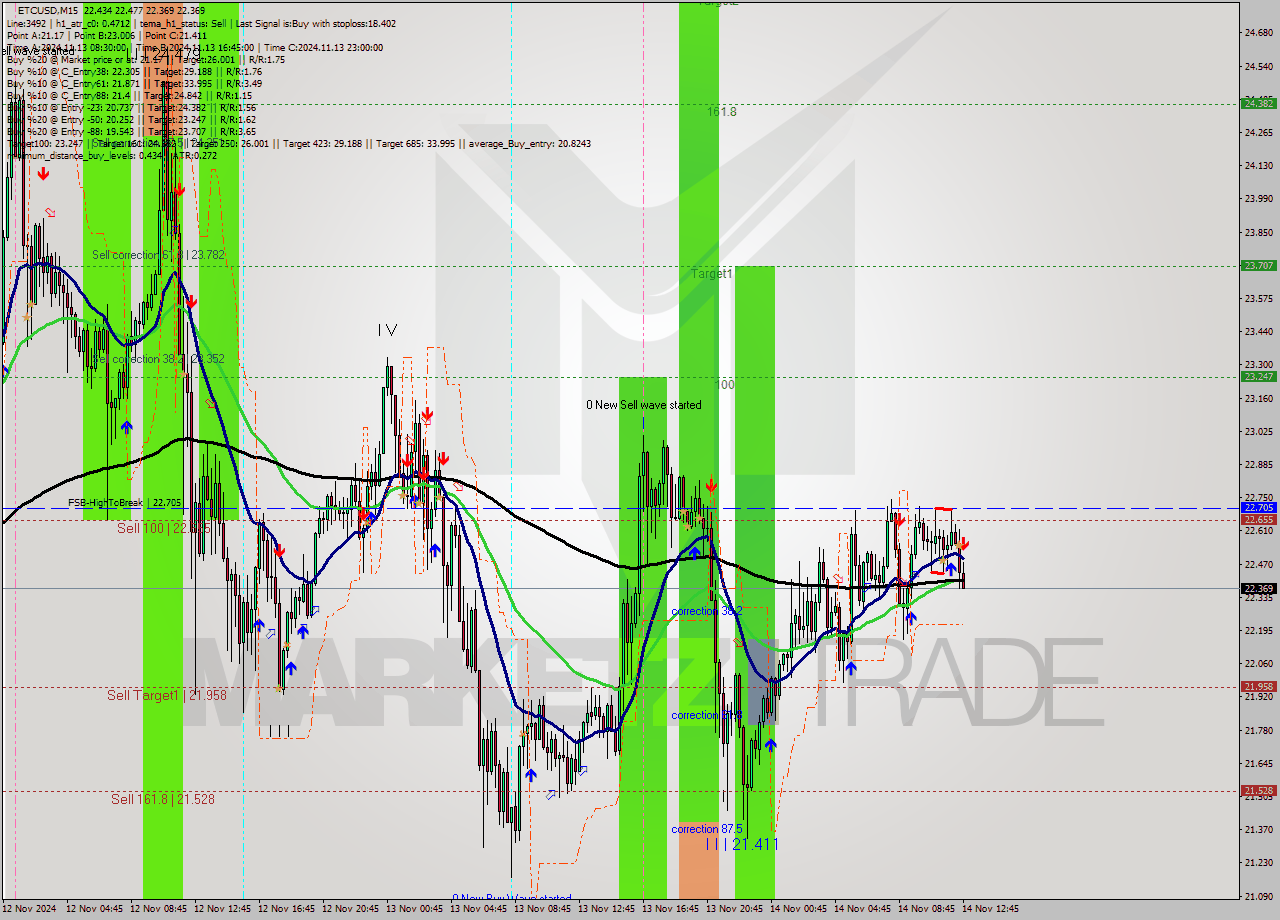The width and height of the screenshot is (1280, 920).
Task: Click the green 23.707 price tag
Action: pyautogui.click(x=1258, y=265)
